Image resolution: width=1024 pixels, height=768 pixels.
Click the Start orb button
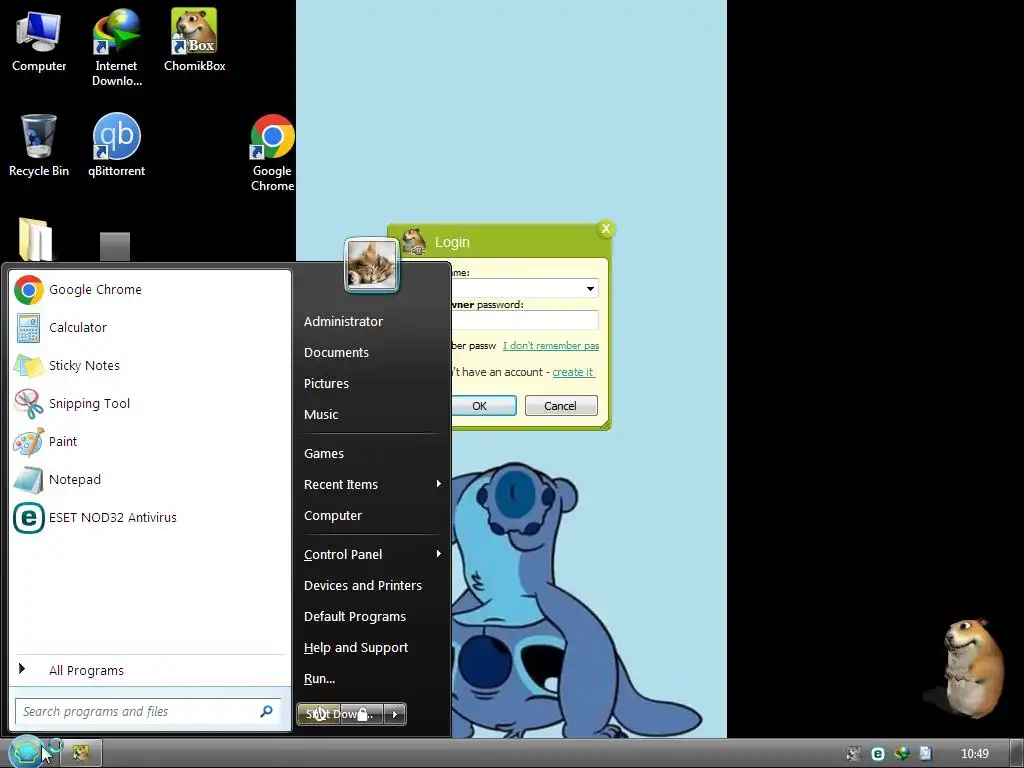(26, 752)
